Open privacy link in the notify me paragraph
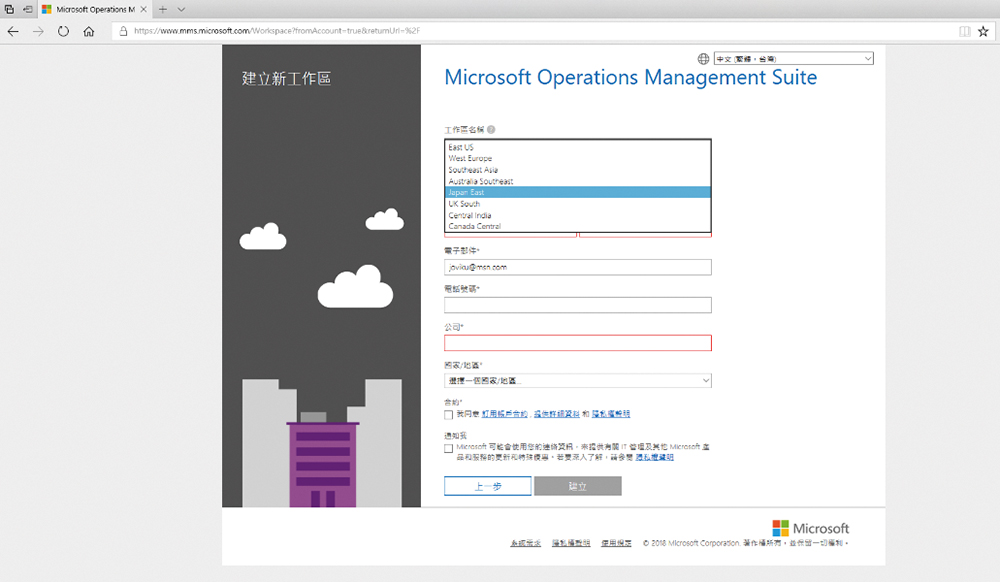Image resolution: width=1000 pixels, height=582 pixels. point(654,457)
